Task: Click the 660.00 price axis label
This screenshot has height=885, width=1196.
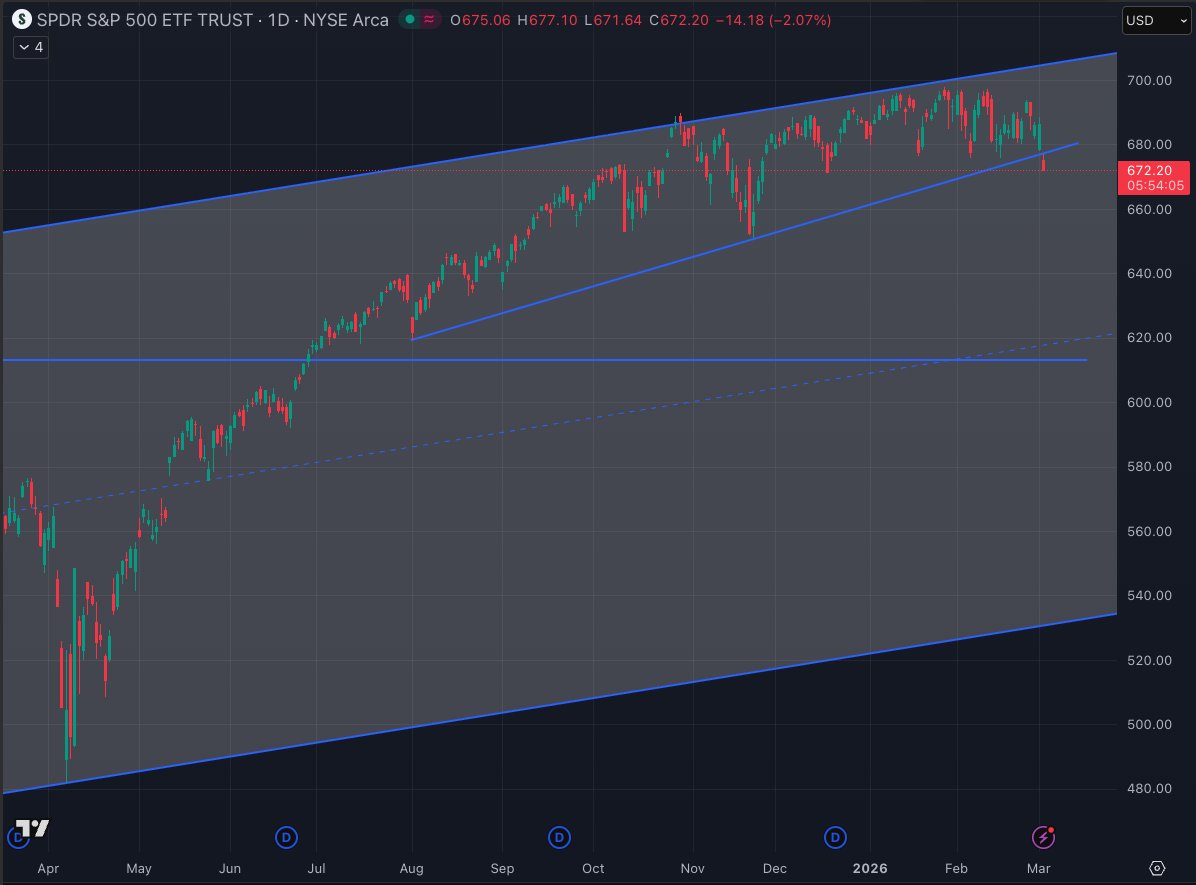Action: [x=1149, y=209]
